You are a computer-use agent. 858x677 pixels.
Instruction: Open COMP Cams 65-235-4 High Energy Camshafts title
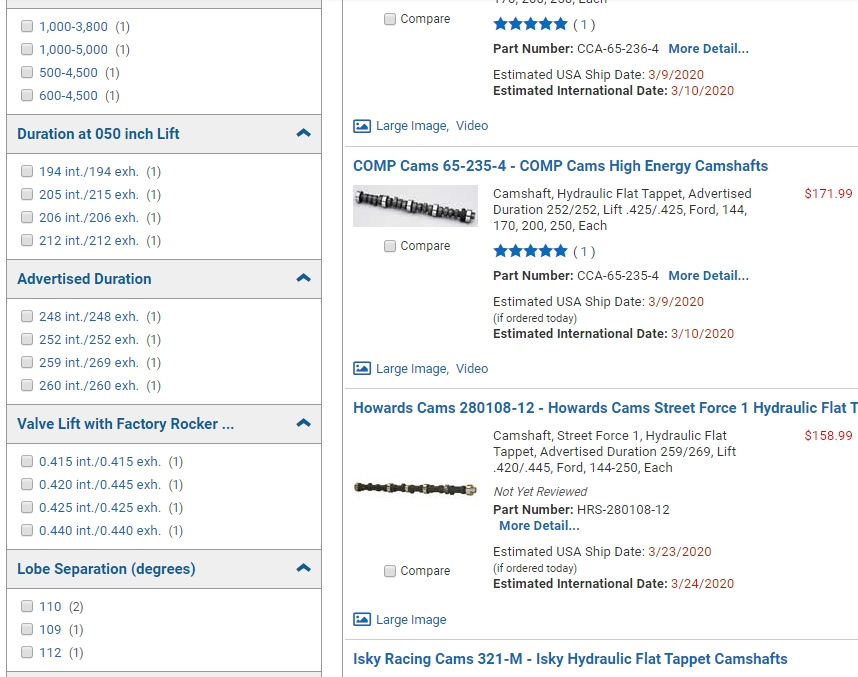560,166
